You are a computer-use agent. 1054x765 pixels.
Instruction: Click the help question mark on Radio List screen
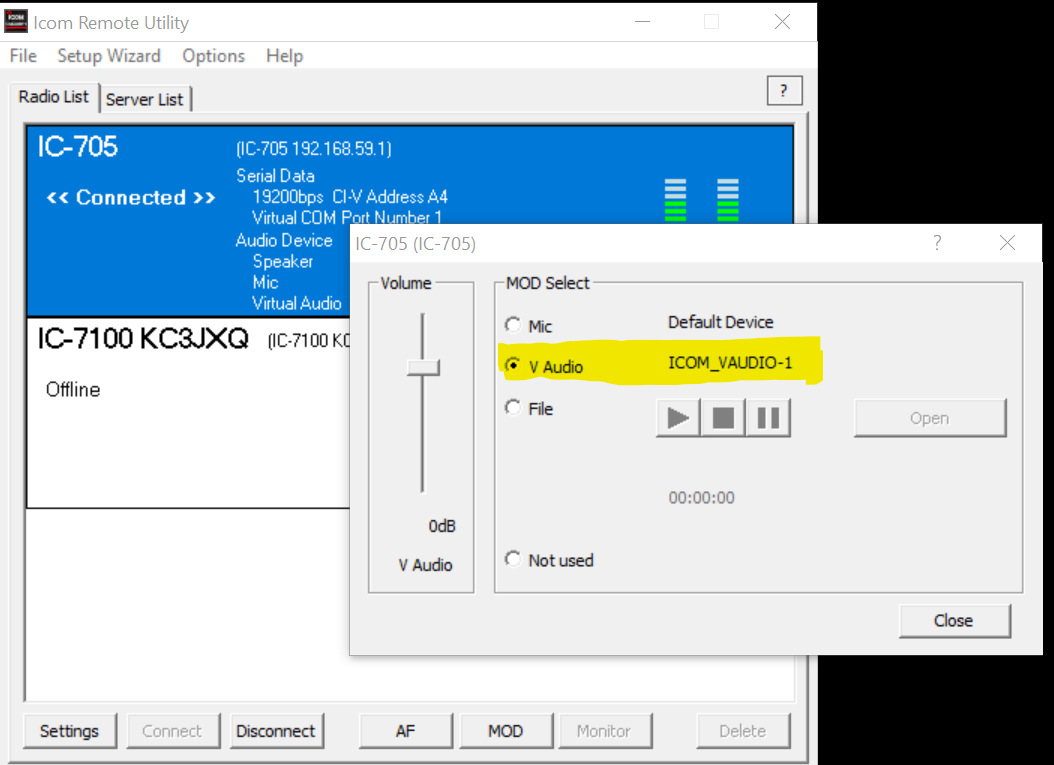[x=784, y=90]
